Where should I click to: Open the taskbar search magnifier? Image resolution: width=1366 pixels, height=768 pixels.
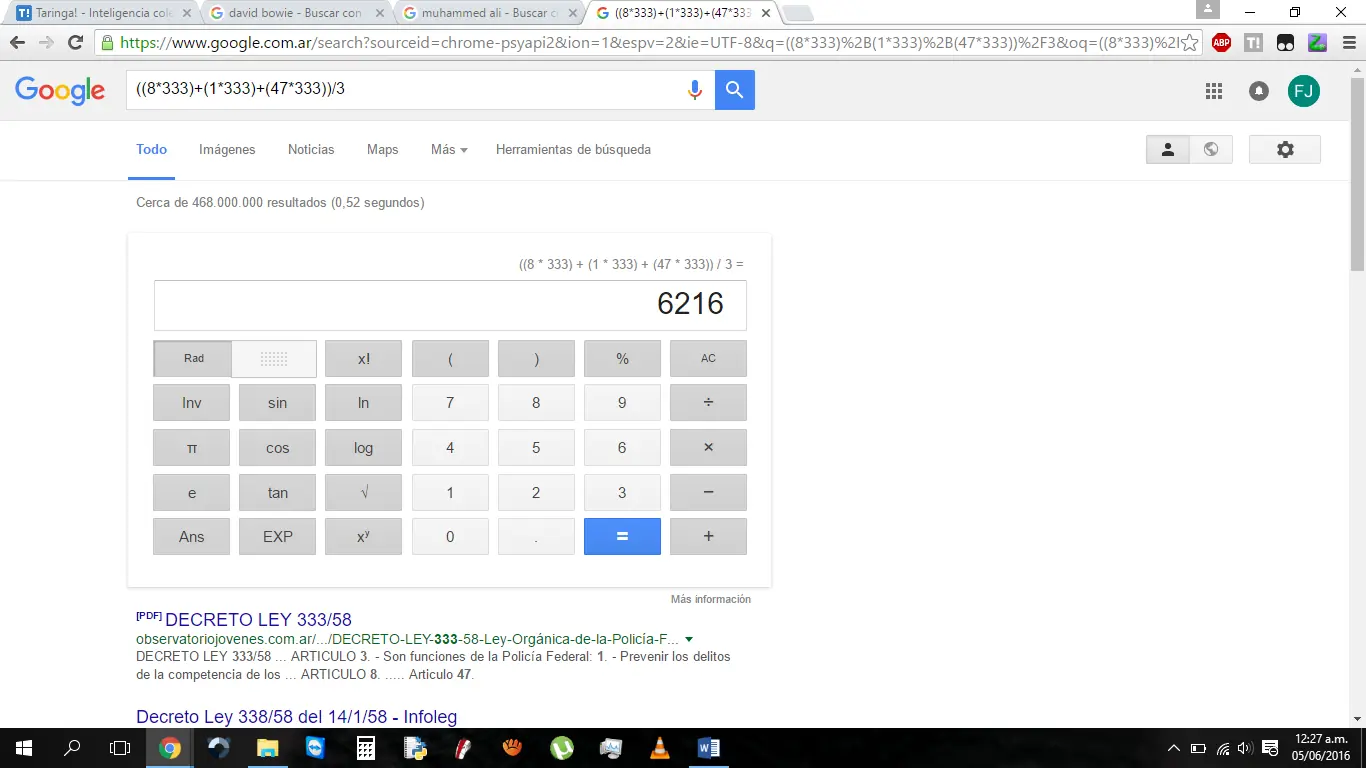click(x=72, y=748)
